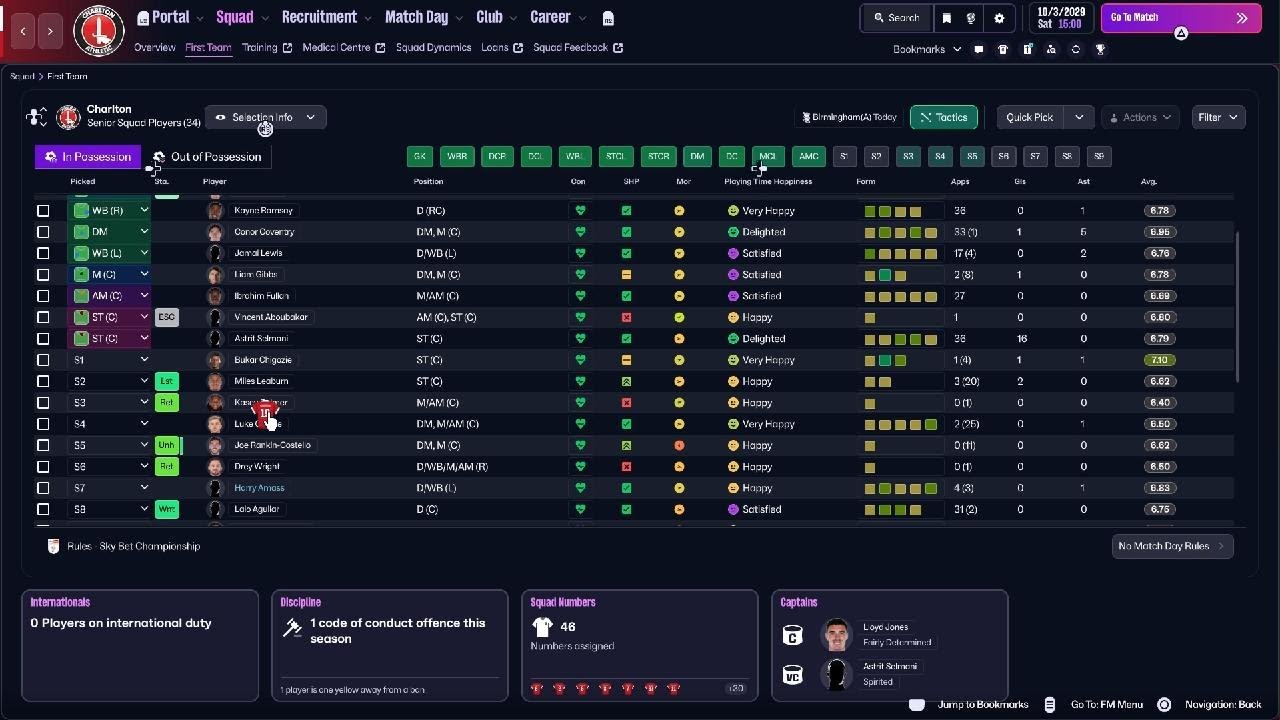The image size is (1280, 720).
Task: Click the trophy shortcut icon
Action: 1100,49
